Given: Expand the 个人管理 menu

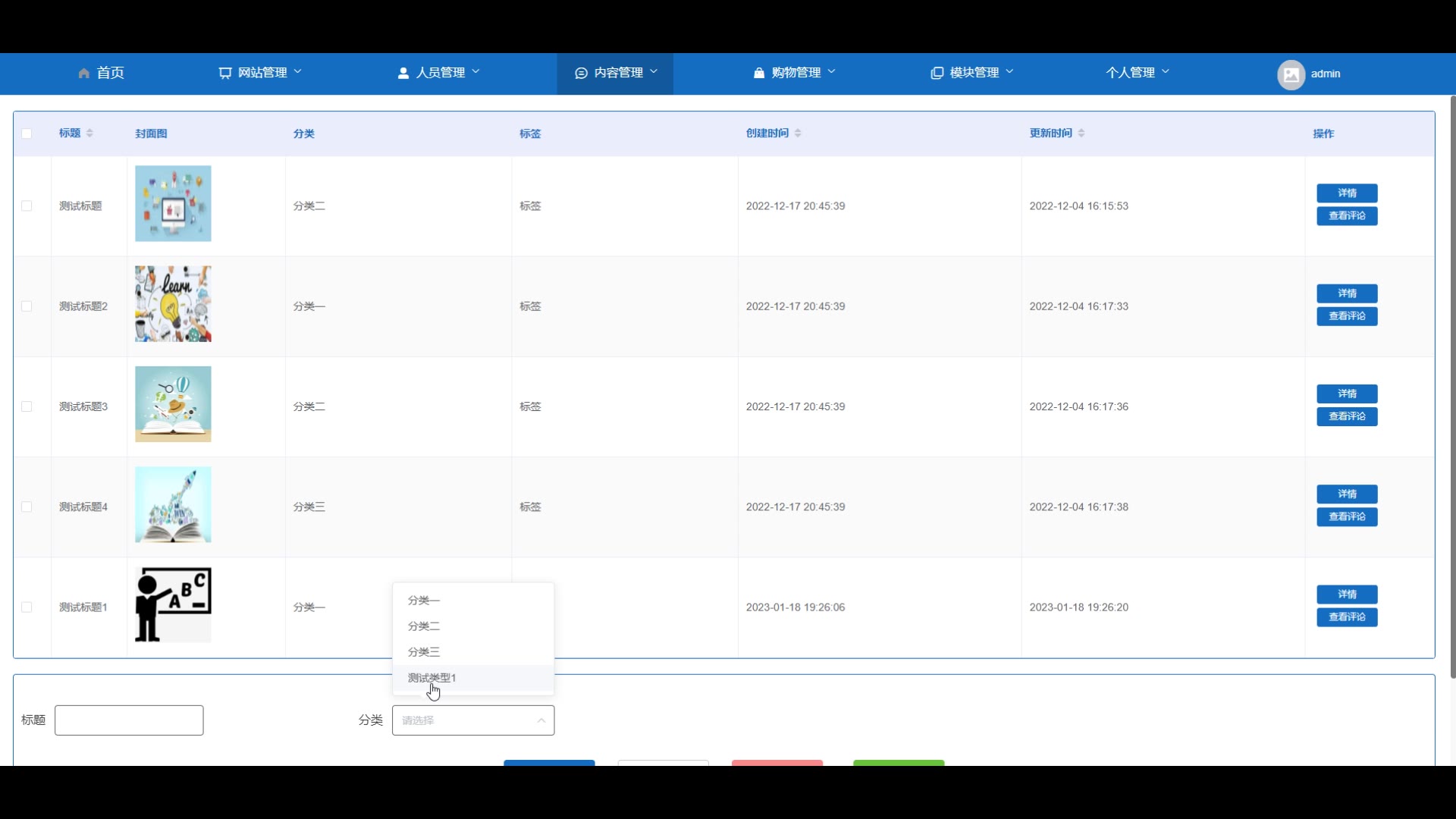Looking at the screenshot, I should pos(1137,73).
